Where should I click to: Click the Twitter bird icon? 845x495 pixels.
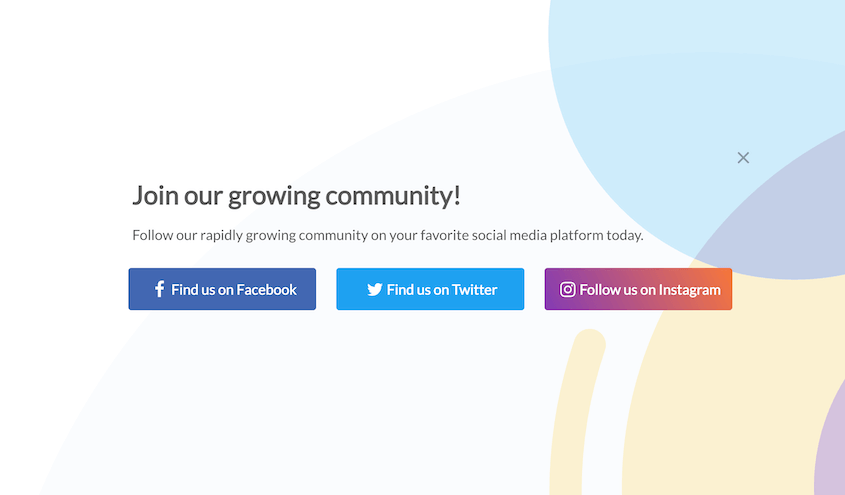(375, 290)
